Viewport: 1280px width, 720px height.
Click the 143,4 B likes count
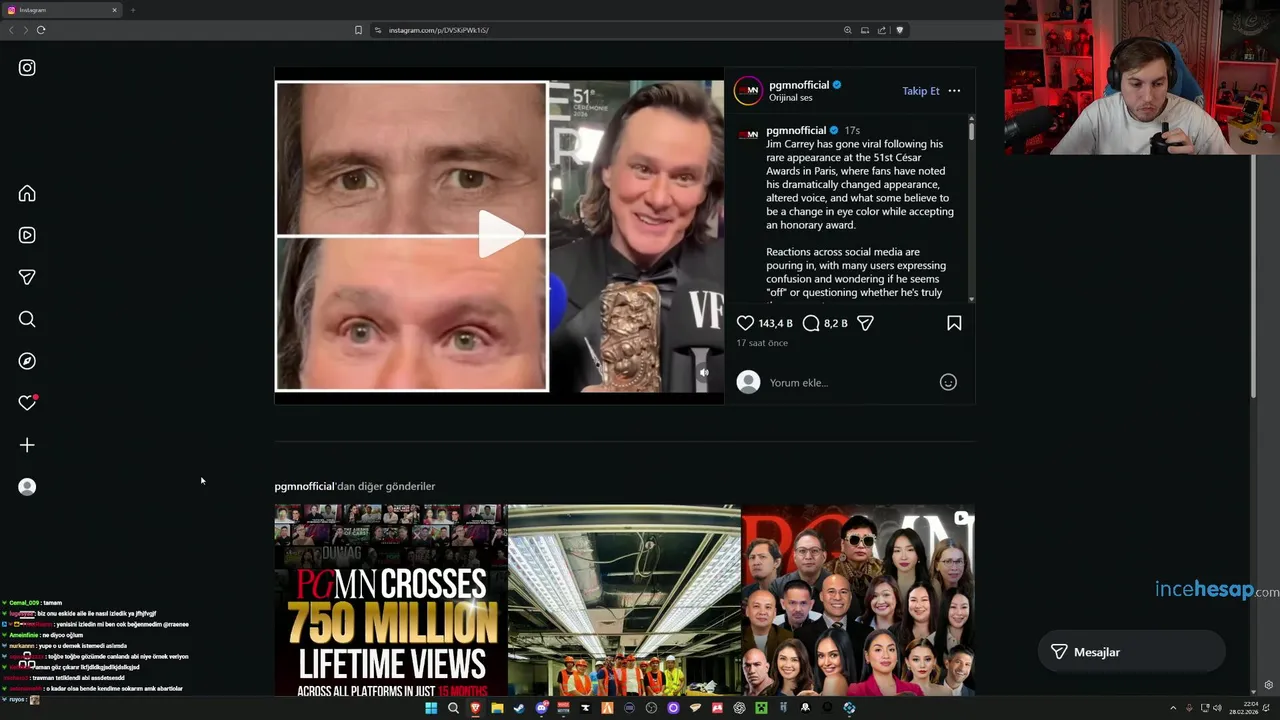pyautogui.click(x=775, y=323)
